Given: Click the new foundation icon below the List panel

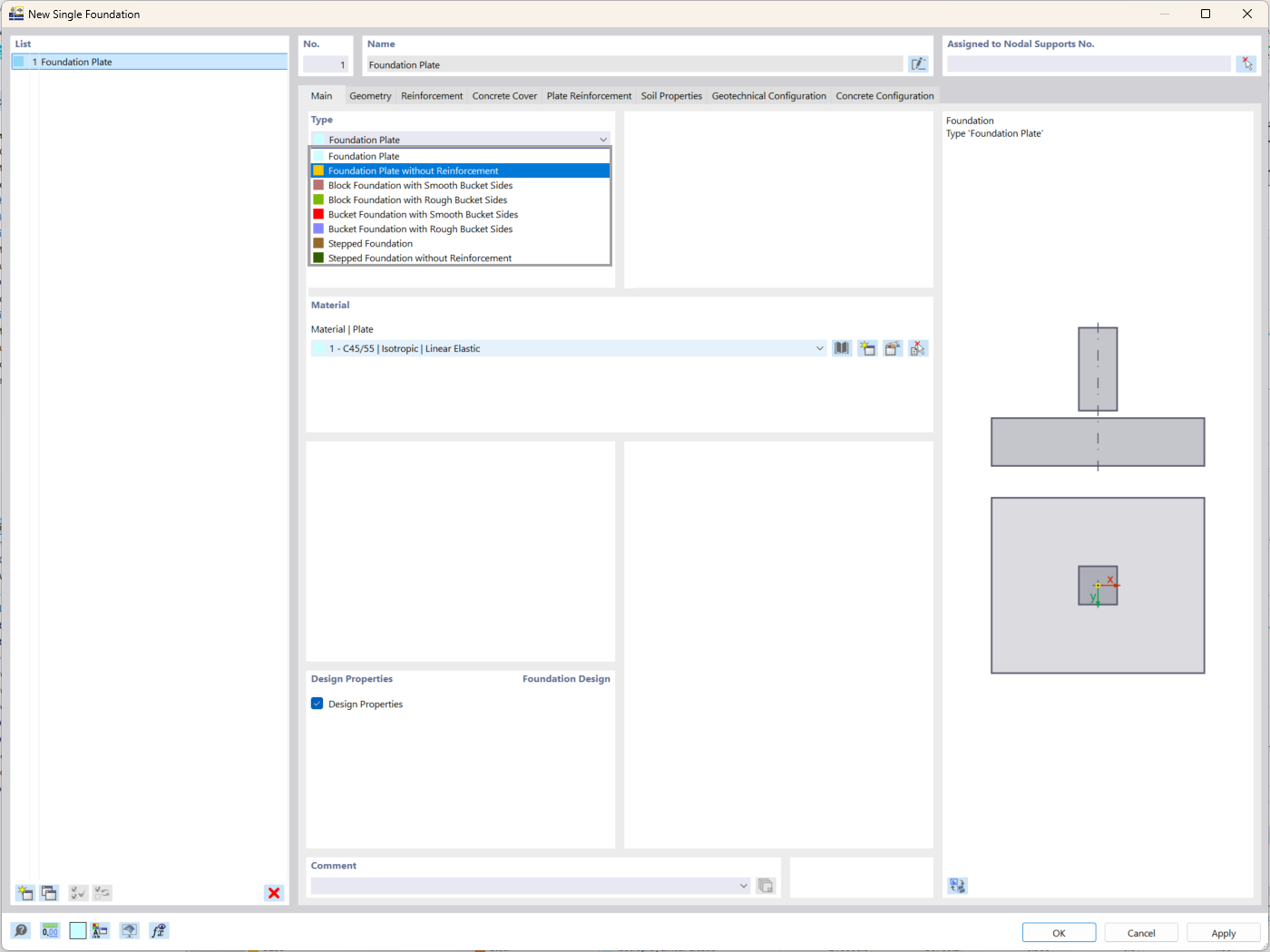Looking at the screenshot, I should (24, 893).
